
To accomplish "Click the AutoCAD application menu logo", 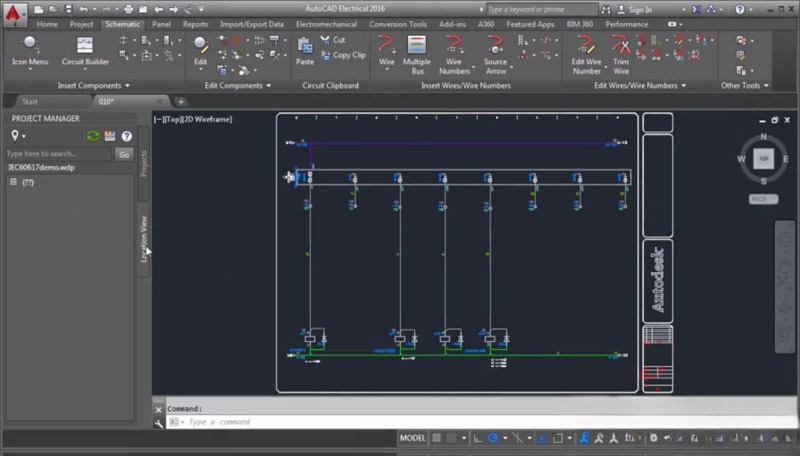I will point(13,14).
